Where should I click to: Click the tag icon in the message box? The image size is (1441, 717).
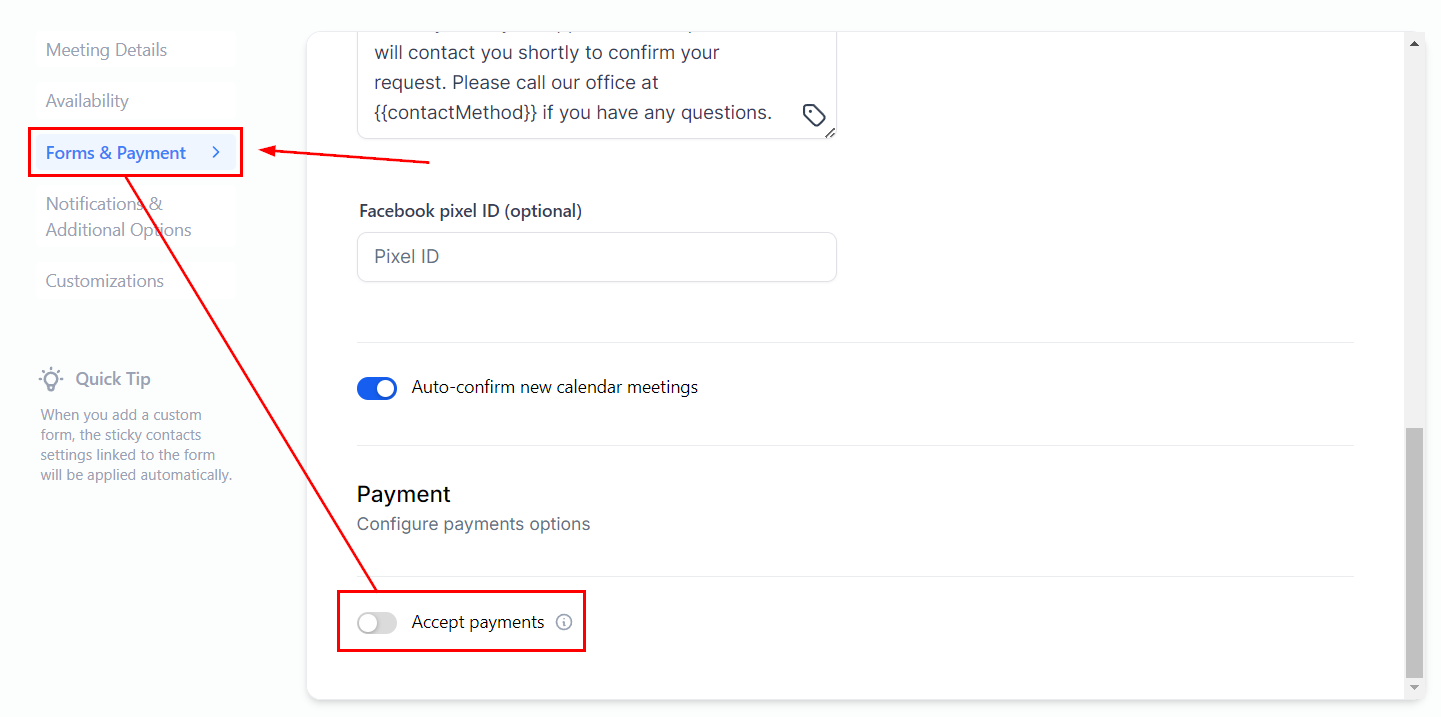(x=814, y=115)
